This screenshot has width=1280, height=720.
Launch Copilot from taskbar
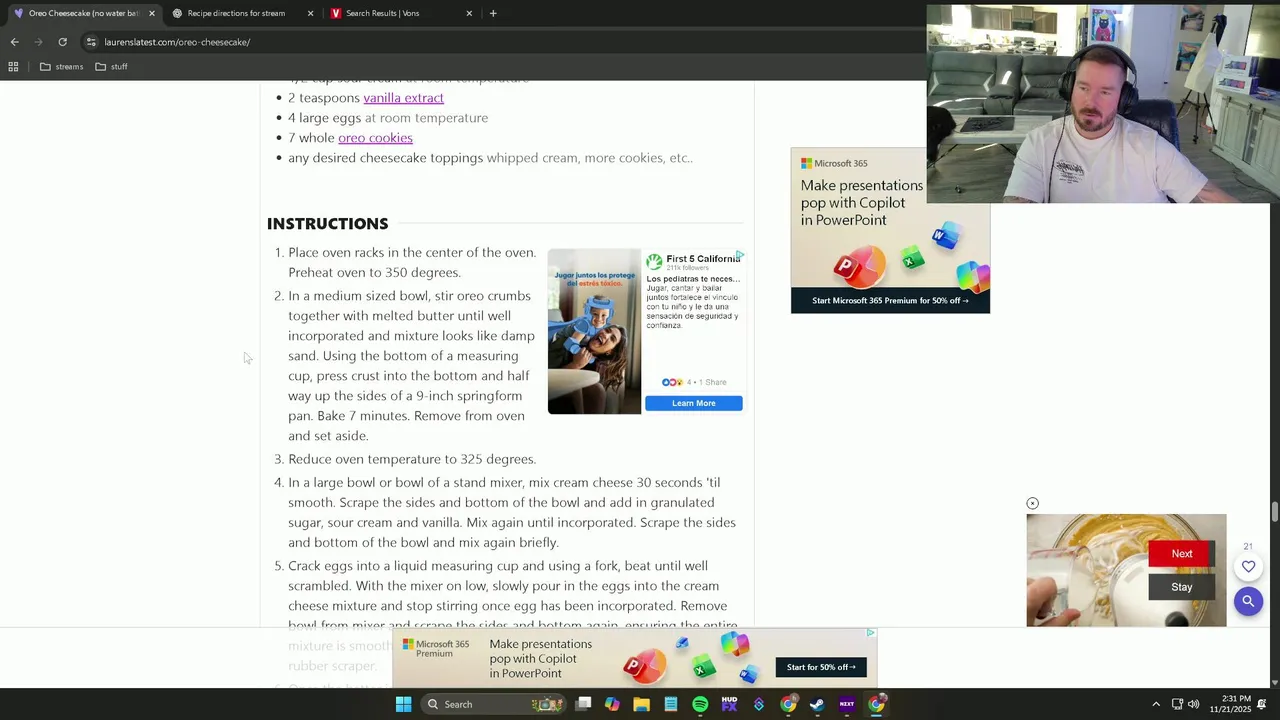(x=612, y=704)
